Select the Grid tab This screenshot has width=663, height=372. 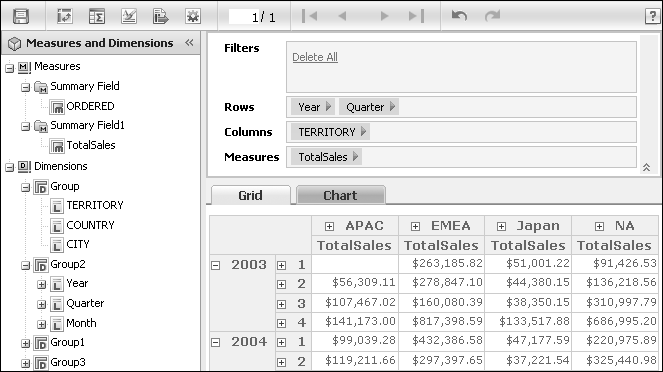click(x=250, y=195)
